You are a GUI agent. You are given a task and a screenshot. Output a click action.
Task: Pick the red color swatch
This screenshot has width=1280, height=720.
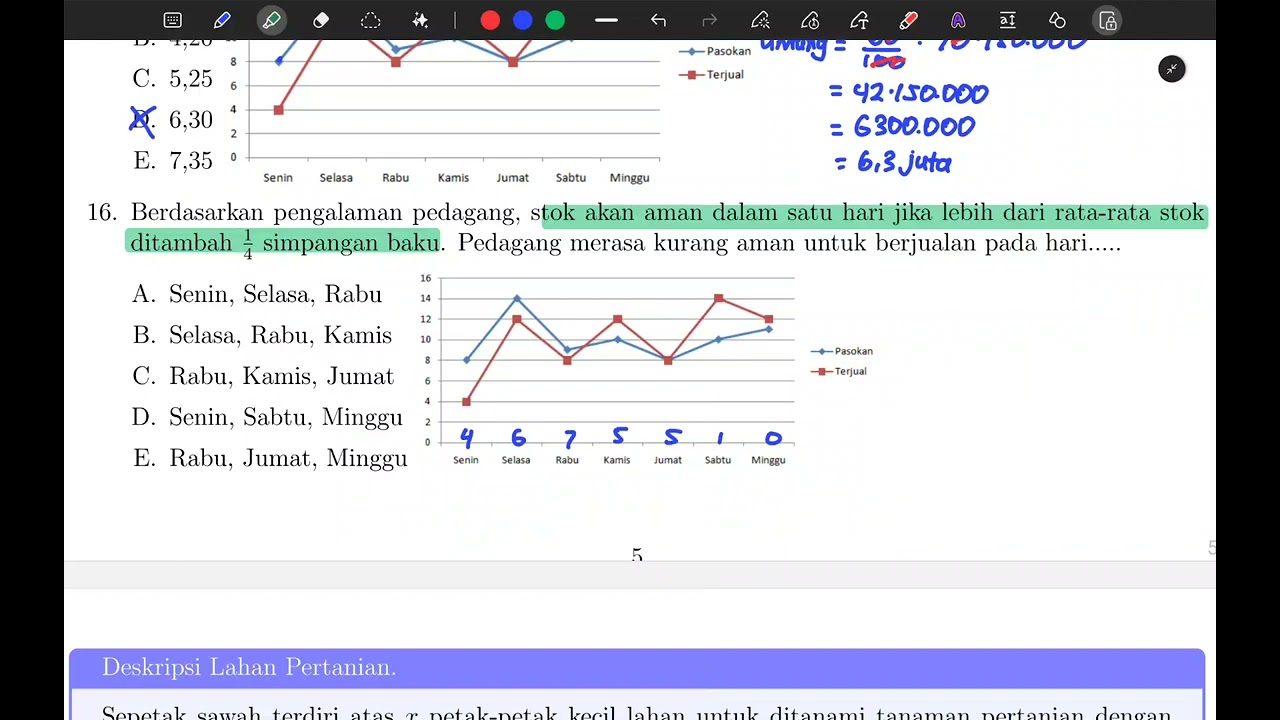click(490, 20)
